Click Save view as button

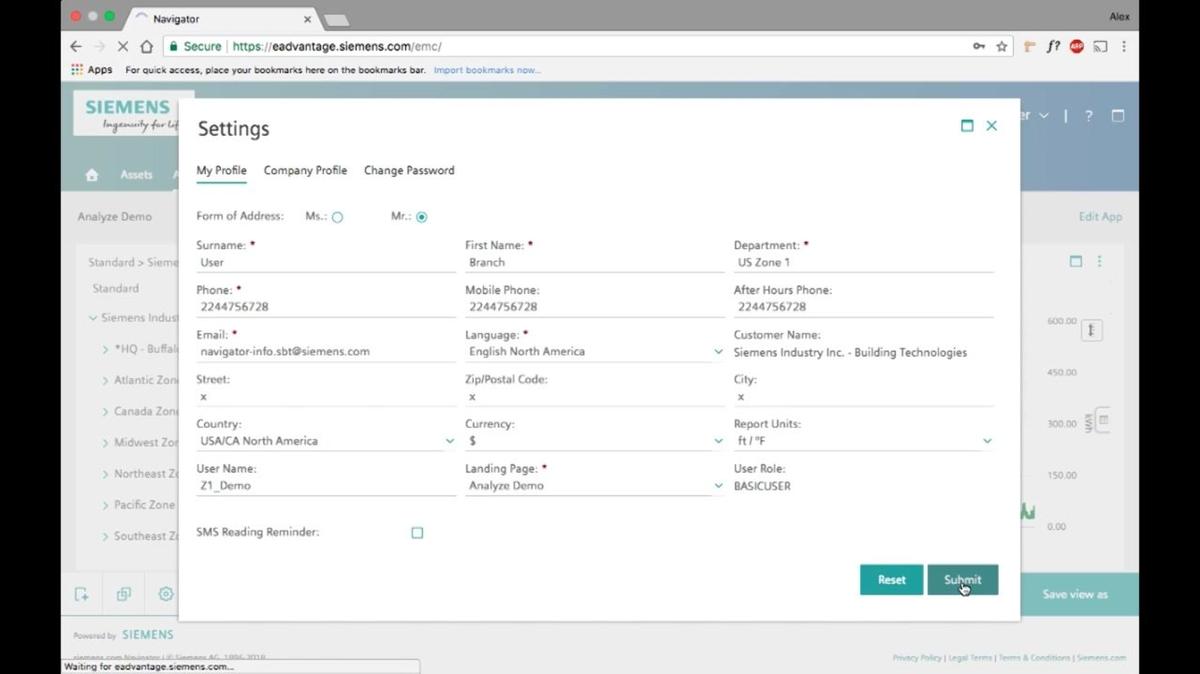1074,594
